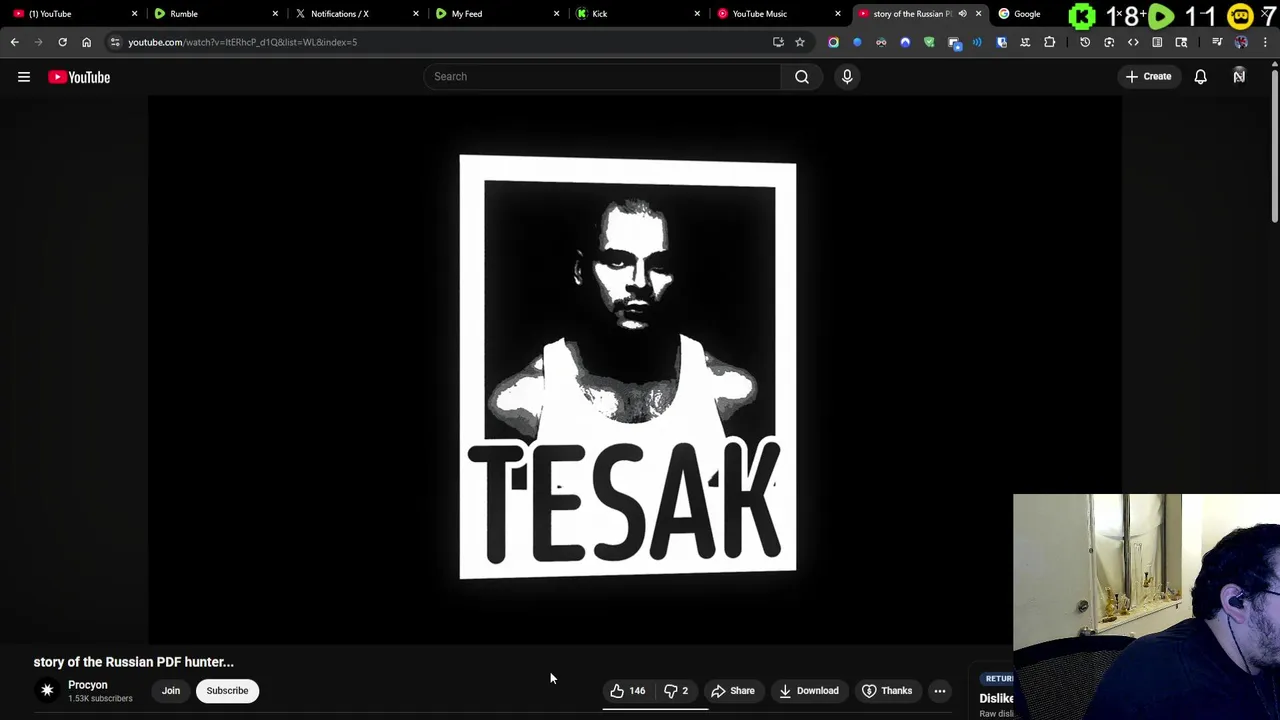
Task: Click the webcam overlay thumbnail
Action: 1146,606
